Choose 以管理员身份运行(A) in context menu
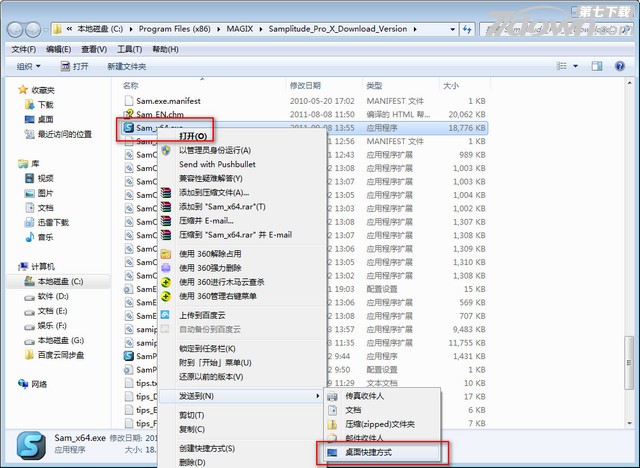Screen dimensions: 640x468 tap(242, 151)
